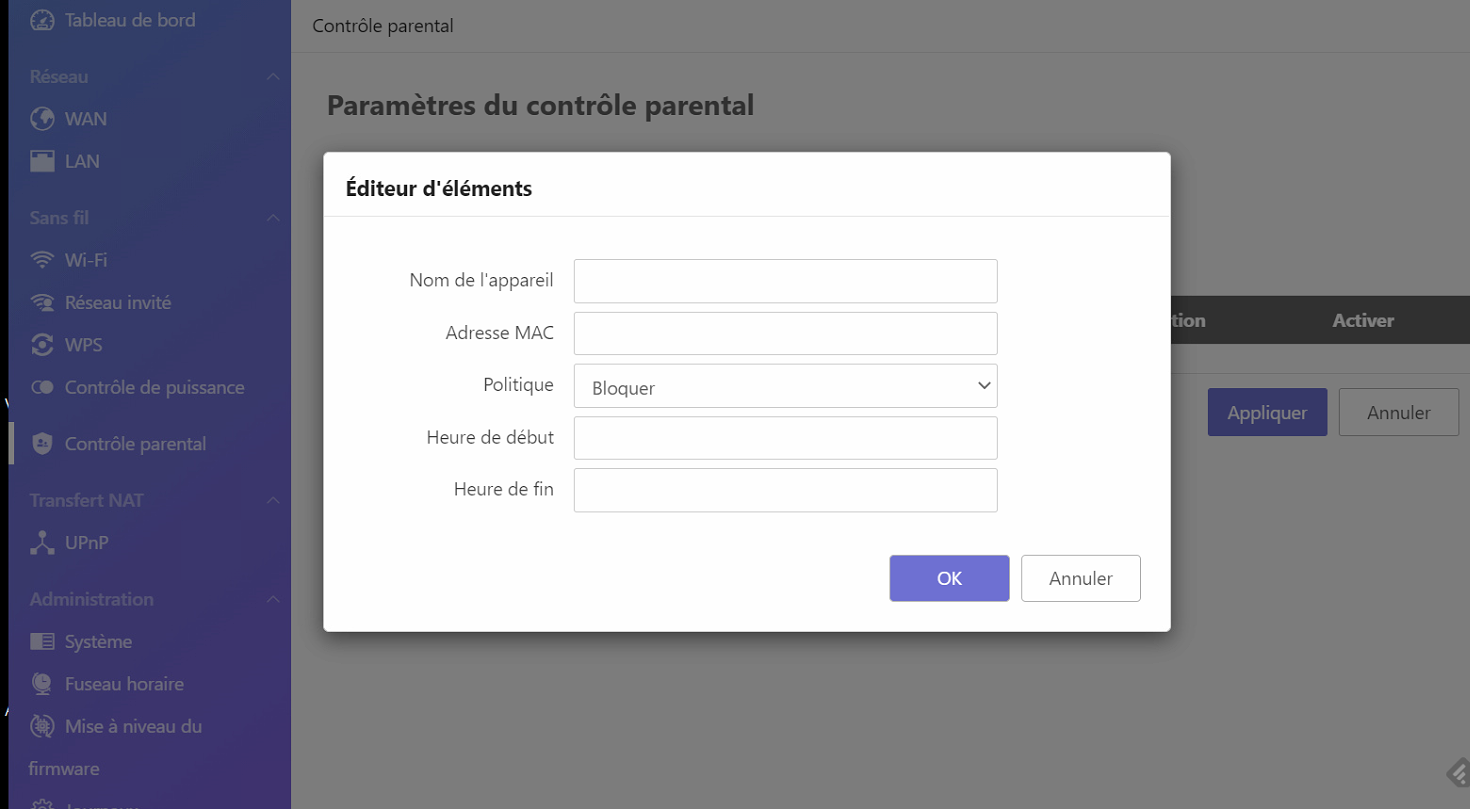Open the Système icon
The image size is (1470, 809).
[x=42, y=642]
